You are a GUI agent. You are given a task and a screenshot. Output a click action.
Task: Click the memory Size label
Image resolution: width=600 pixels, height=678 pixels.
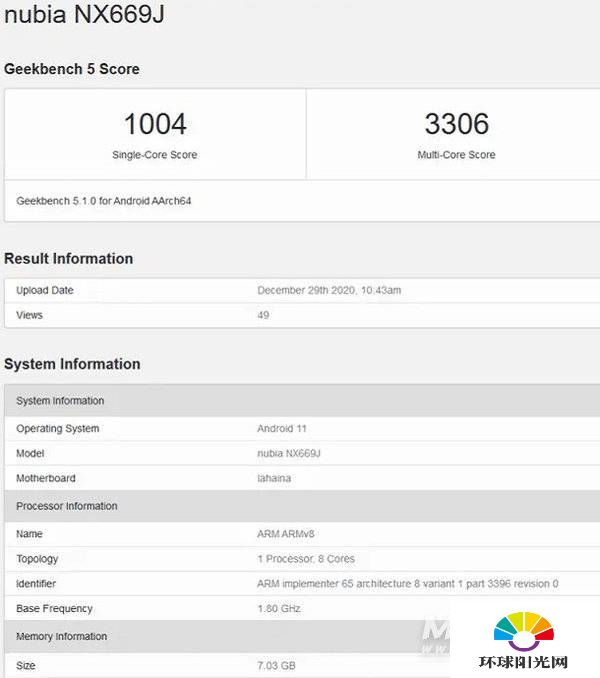26,666
